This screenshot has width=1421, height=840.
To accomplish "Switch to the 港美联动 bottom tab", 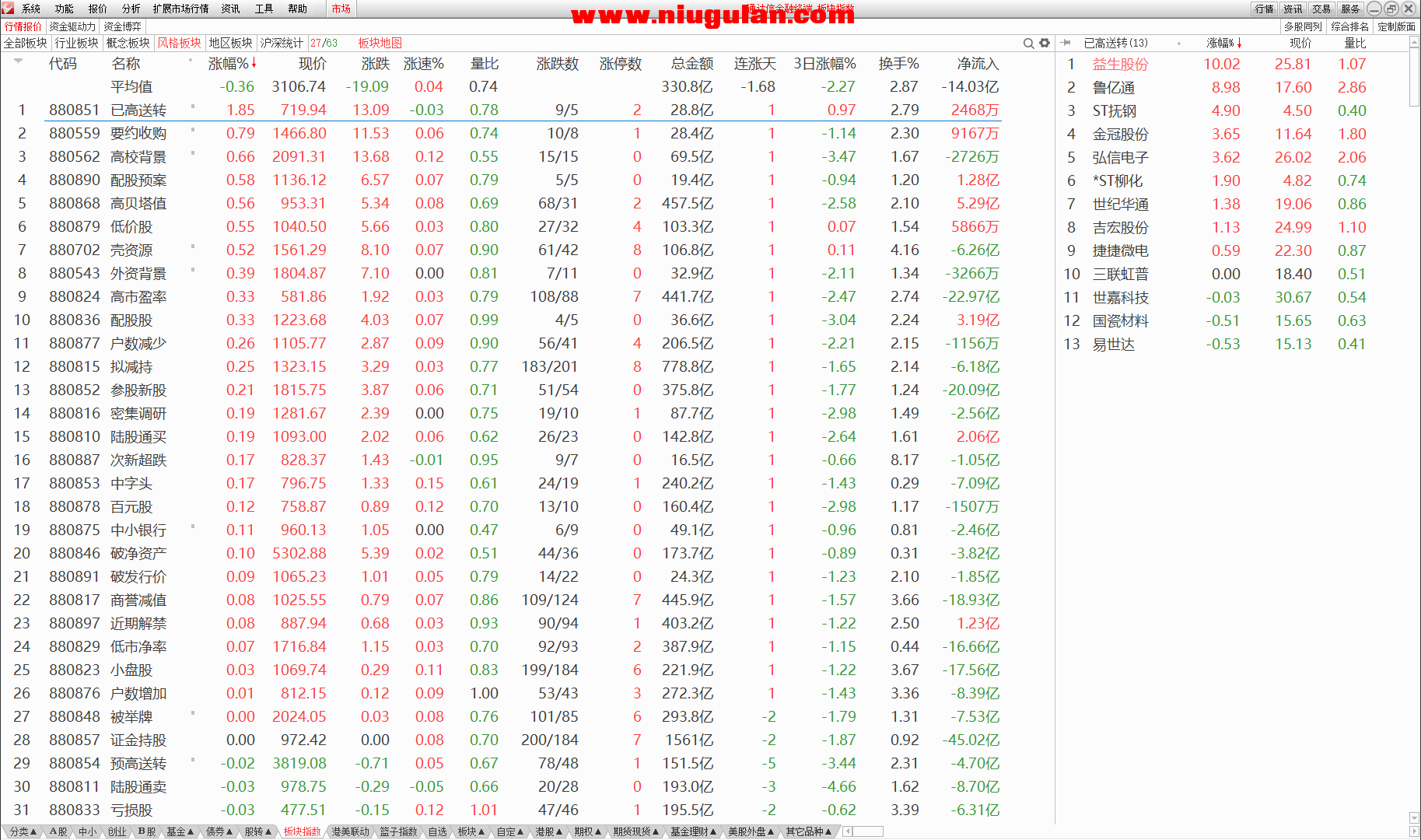I will click(x=351, y=831).
